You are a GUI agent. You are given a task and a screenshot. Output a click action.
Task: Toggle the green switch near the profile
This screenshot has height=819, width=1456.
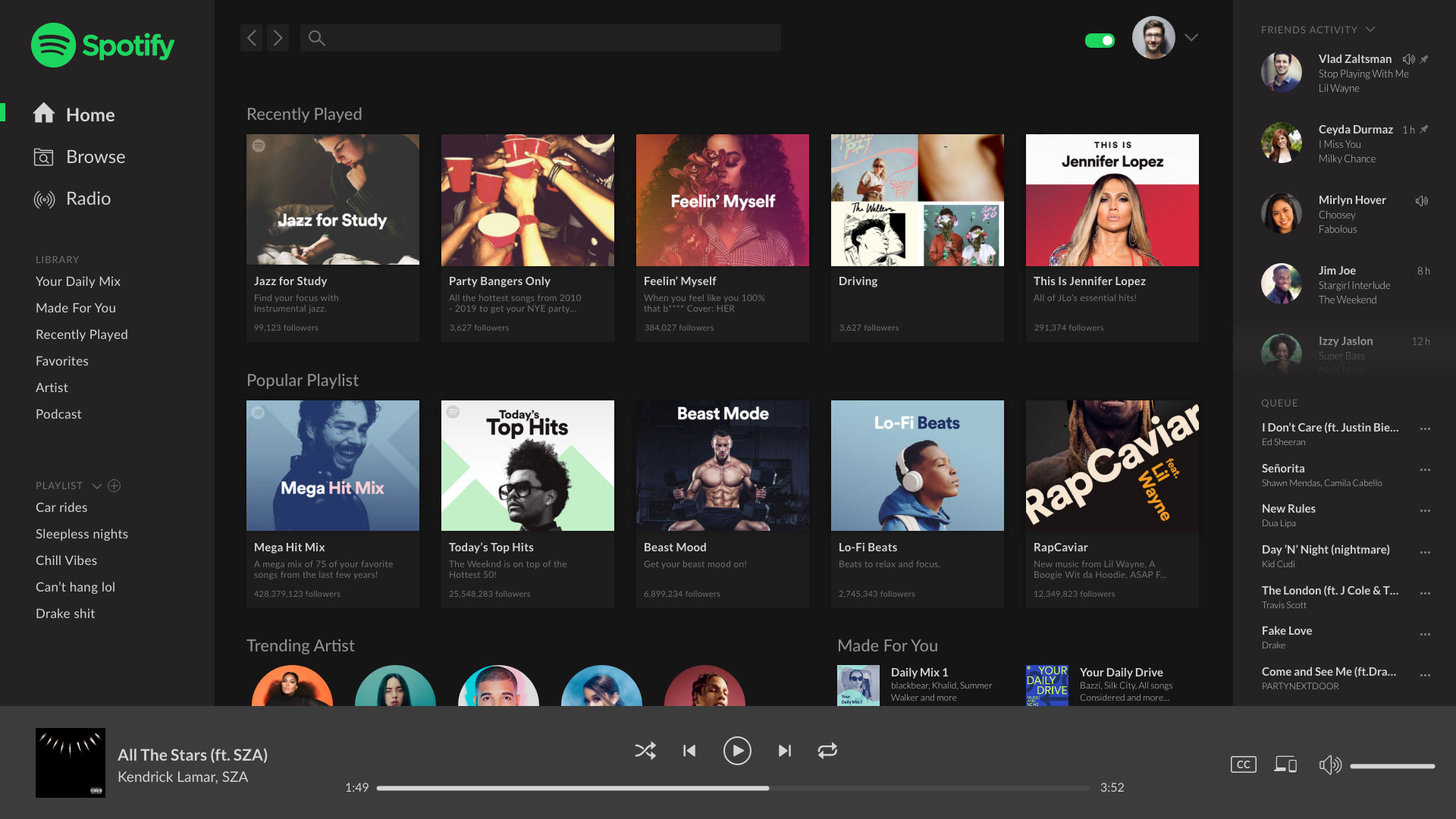[x=1100, y=40]
